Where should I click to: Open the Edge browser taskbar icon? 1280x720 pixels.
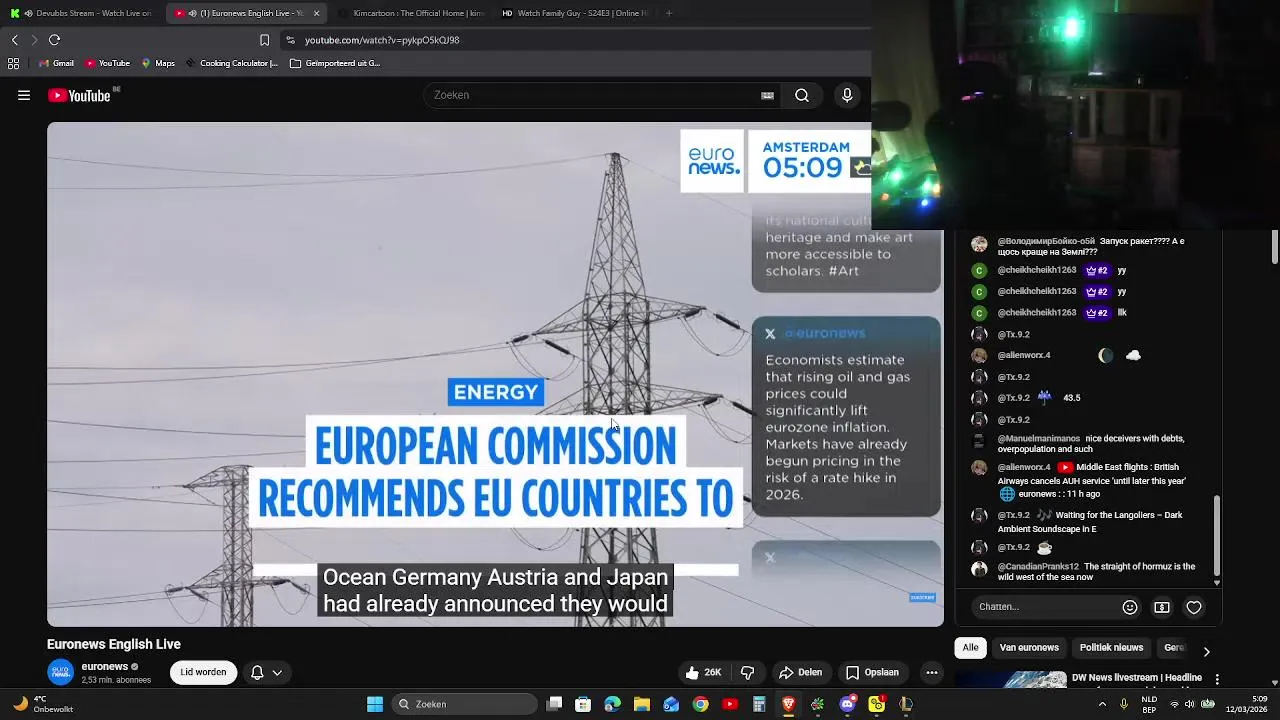click(612, 704)
